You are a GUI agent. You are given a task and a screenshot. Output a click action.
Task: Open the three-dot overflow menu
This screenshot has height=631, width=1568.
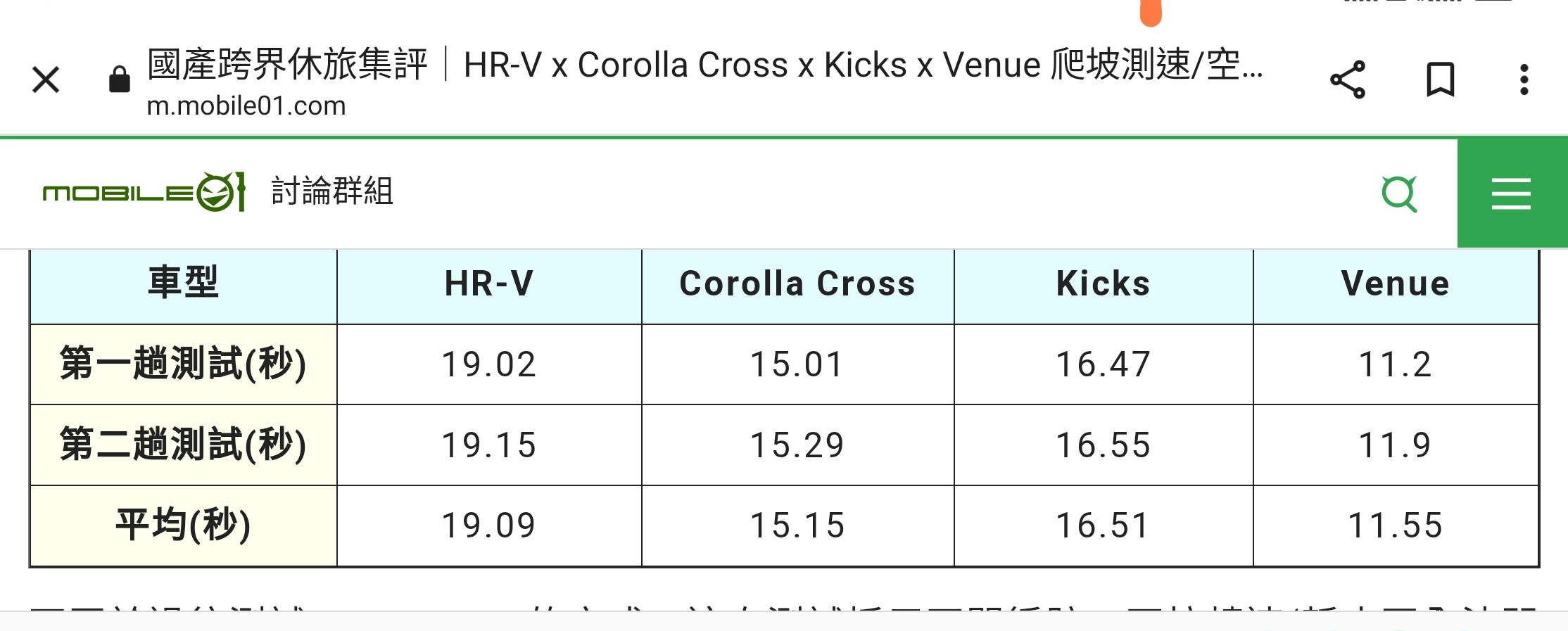point(1524,79)
